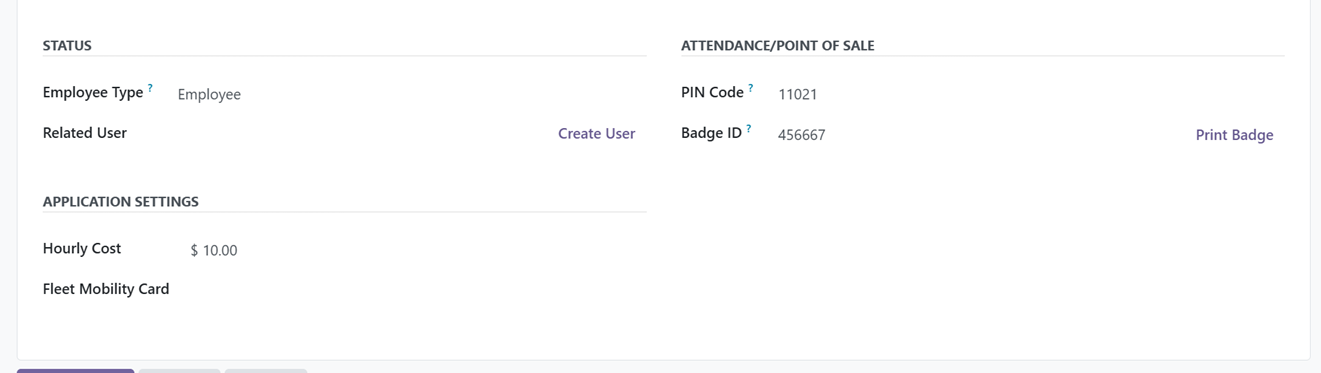The image size is (1321, 373).
Task: Click the Related User label
Action: click(85, 133)
